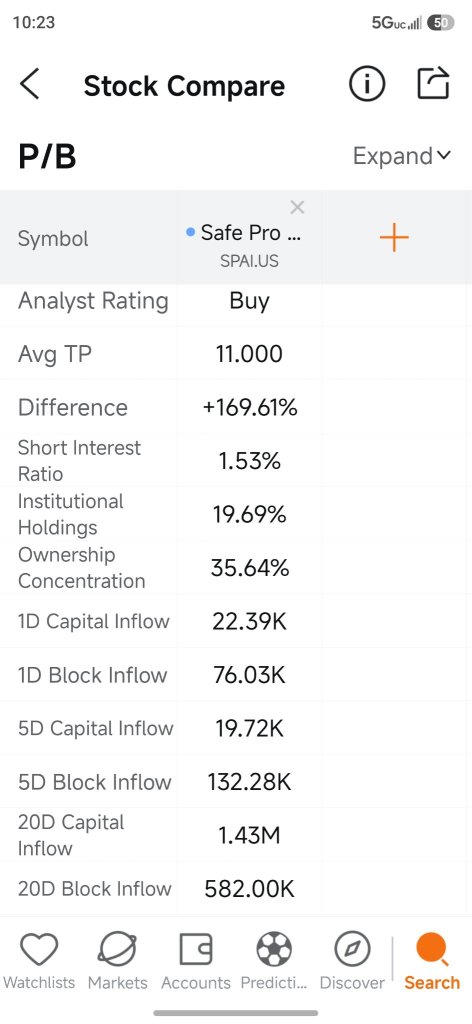Tap the 20D Block Inflow value
Viewport: 472px width, 1024px height.
(x=249, y=889)
